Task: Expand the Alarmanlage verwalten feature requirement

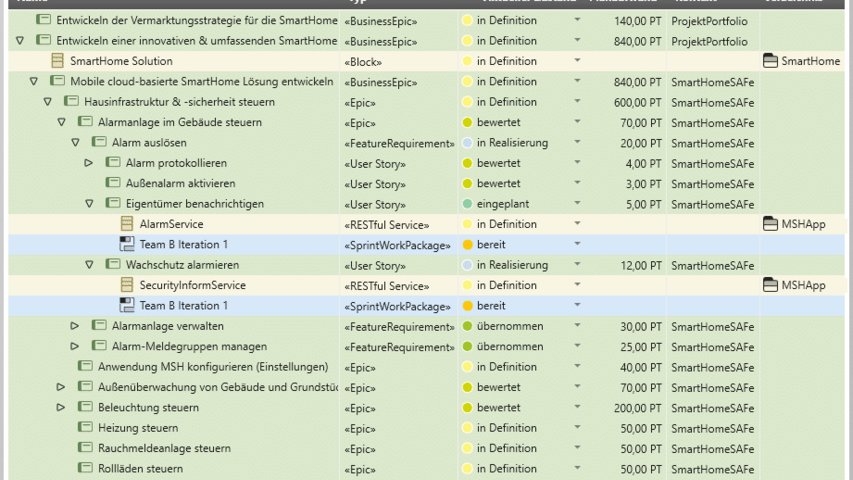Action: pyautogui.click(x=75, y=326)
